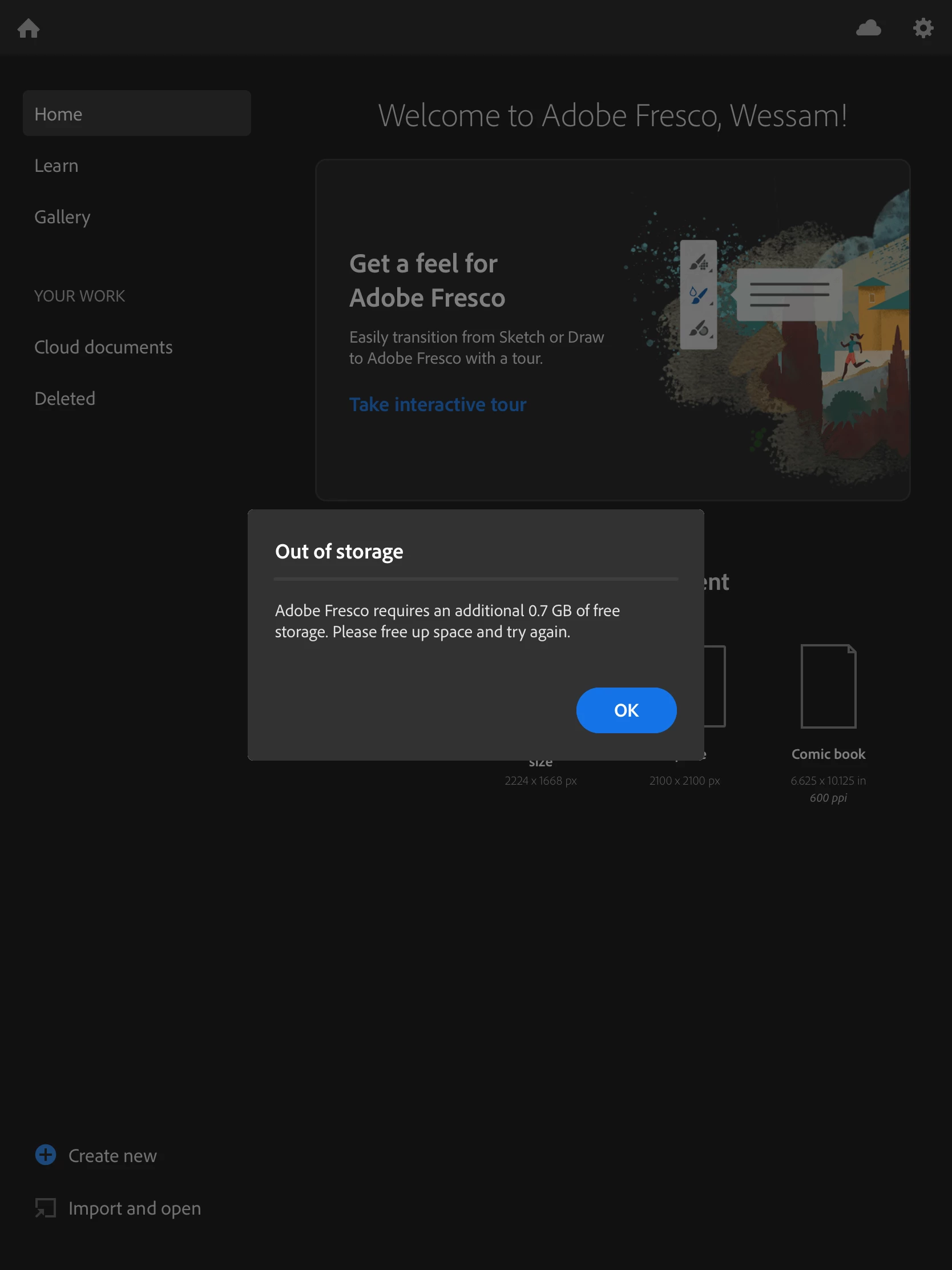
Task: Click the Welcome to Adobe Fresco heading
Action: (612, 115)
